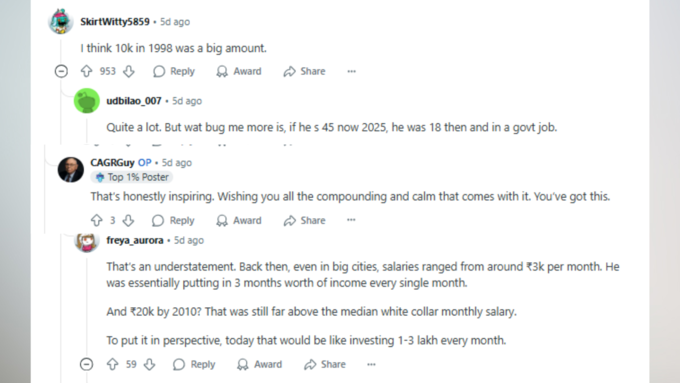Open udbilao_007's profile link
680x383 pixels.
click(134, 101)
